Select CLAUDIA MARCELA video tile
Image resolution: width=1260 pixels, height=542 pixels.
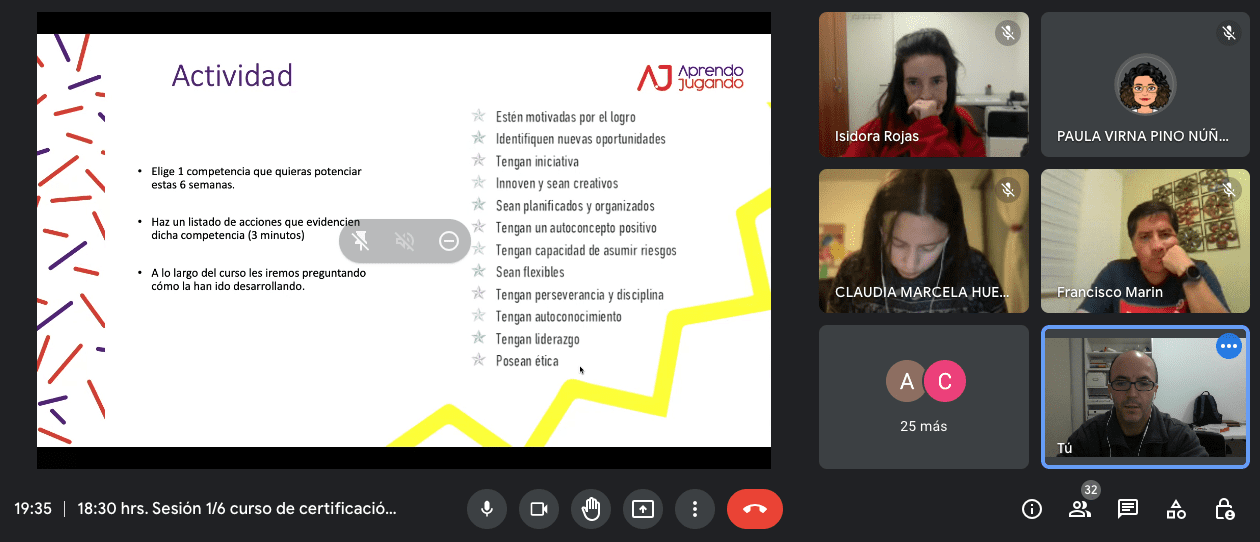[x=924, y=241]
